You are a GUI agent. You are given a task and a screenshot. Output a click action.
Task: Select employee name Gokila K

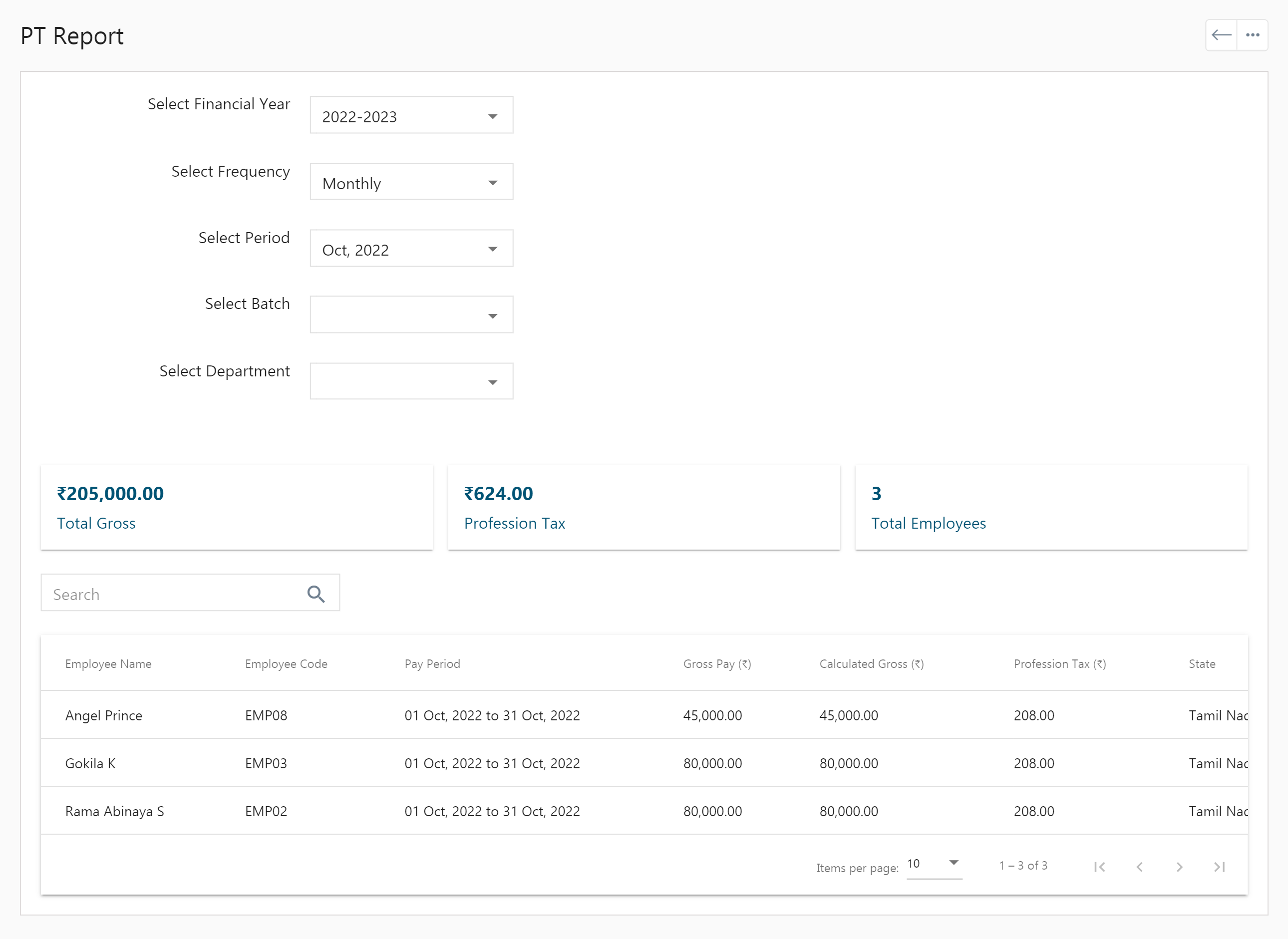click(90, 763)
